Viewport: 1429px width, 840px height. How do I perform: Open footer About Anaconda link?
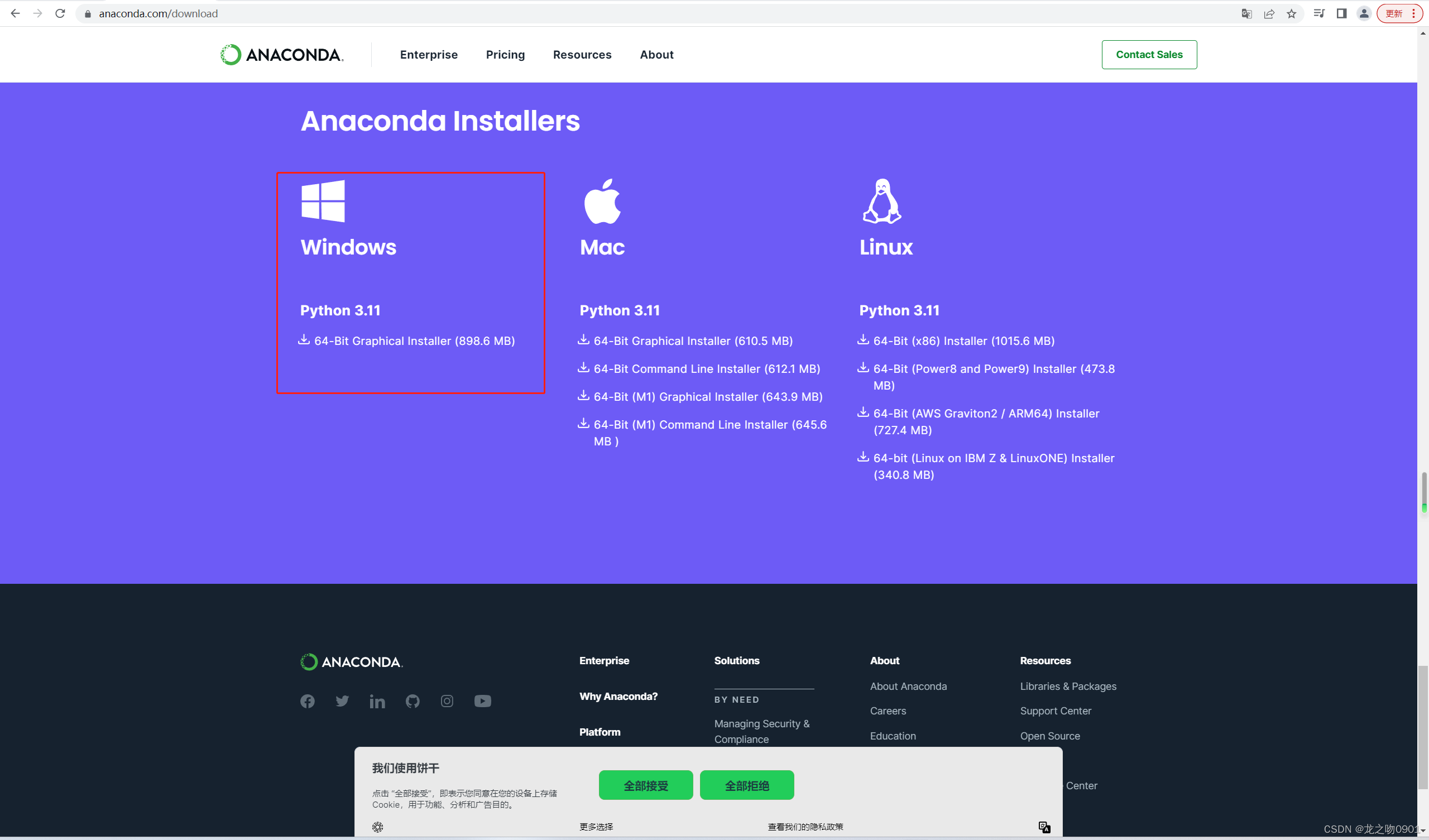click(x=908, y=687)
